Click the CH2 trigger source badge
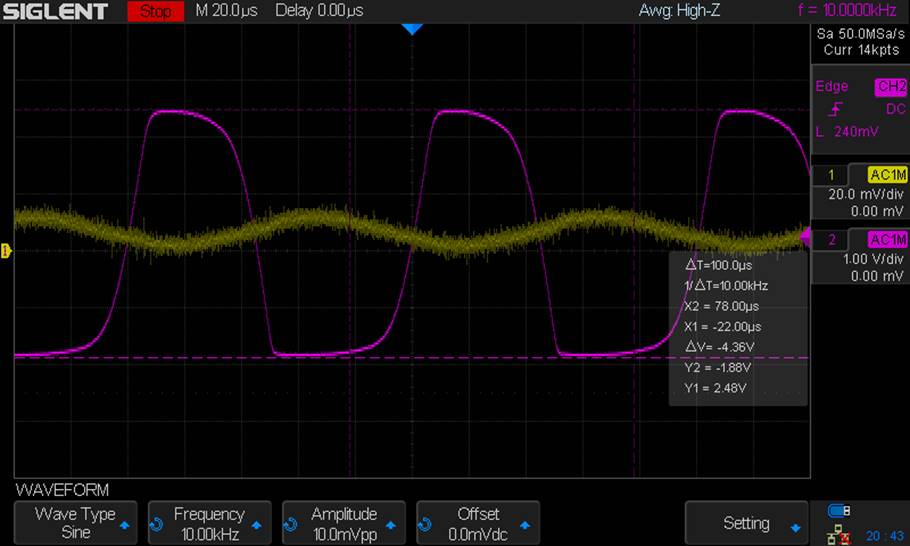The image size is (910, 546). coord(891,86)
